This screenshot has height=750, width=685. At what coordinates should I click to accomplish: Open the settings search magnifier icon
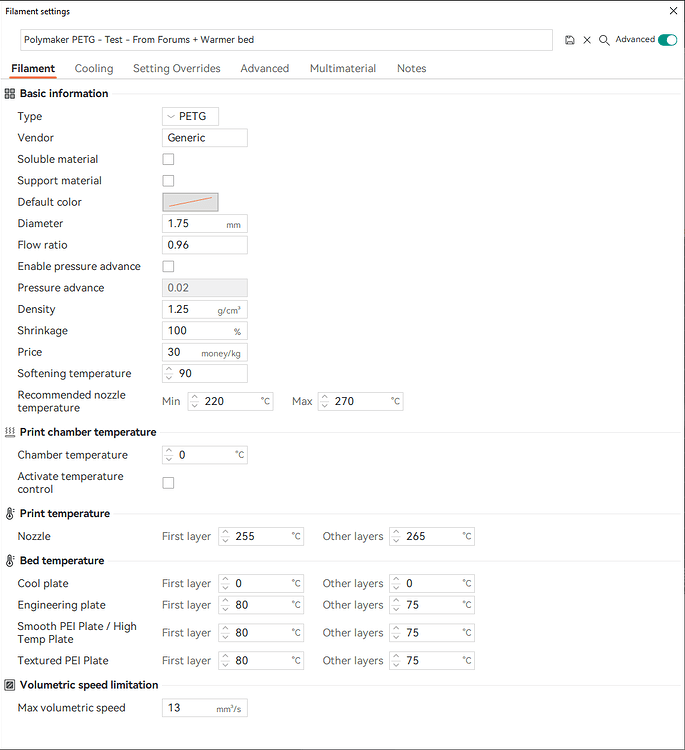(x=604, y=40)
